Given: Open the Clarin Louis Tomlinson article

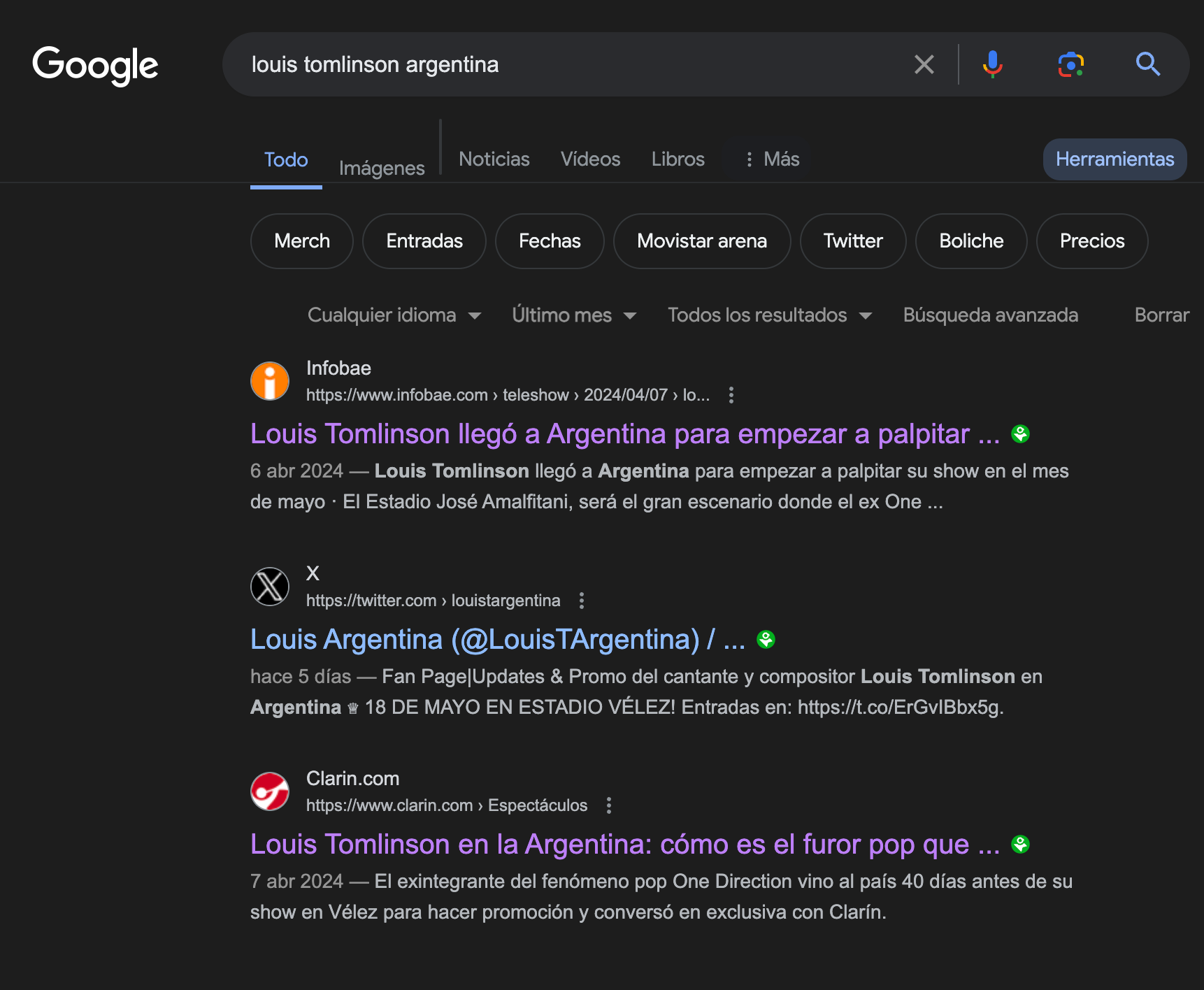Looking at the screenshot, I should click(624, 845).
